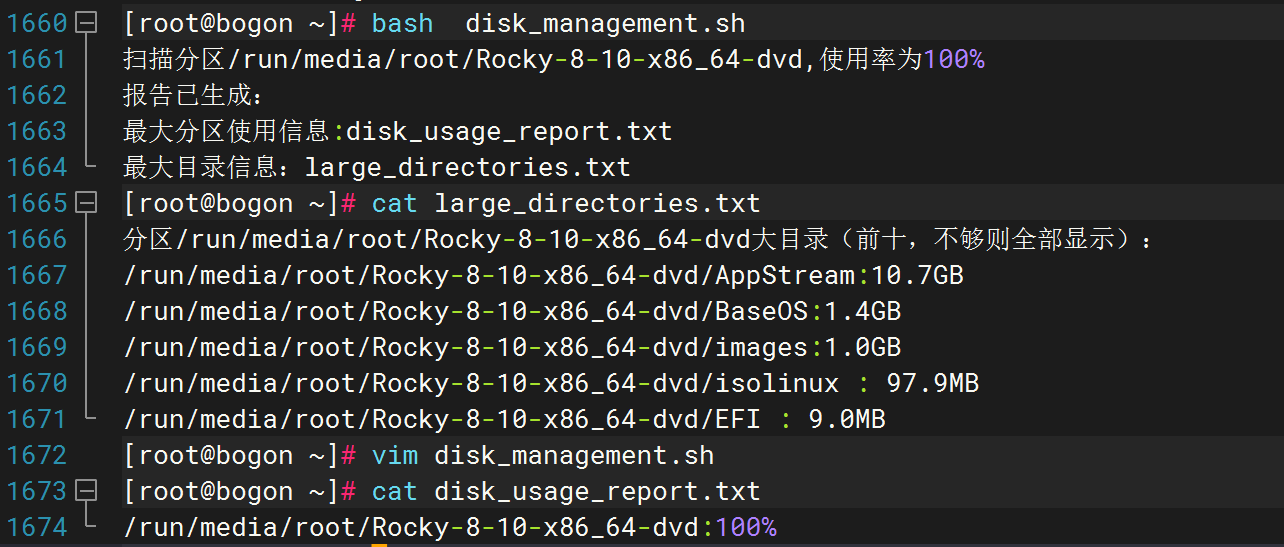Click line number 1668 in the gutter
Image resolution: width=1284 pixels, height=547 pixels.
point(37,311)
